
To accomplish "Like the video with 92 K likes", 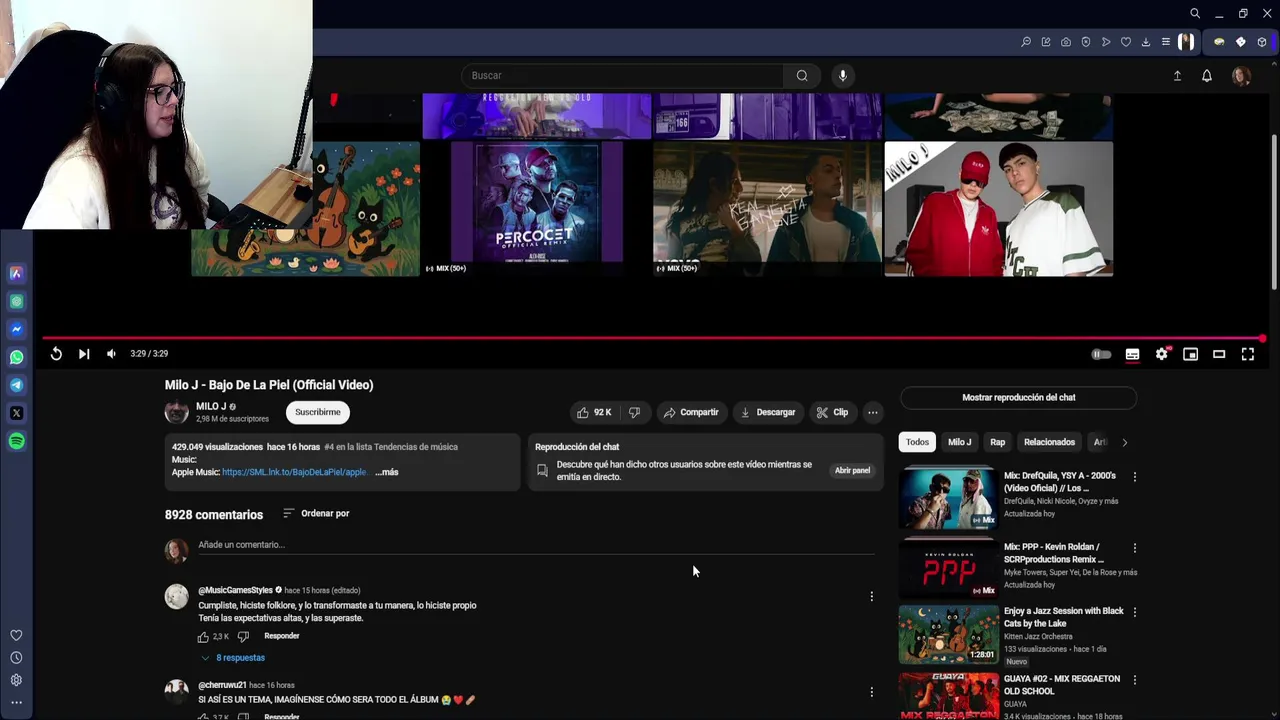I will [594, 412].
